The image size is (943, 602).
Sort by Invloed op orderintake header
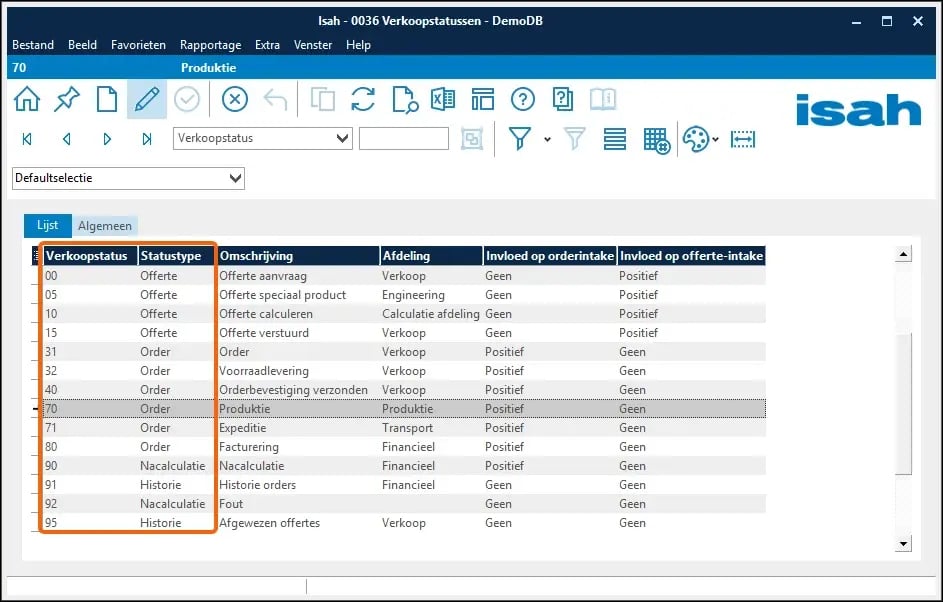(x=550, y=256)
